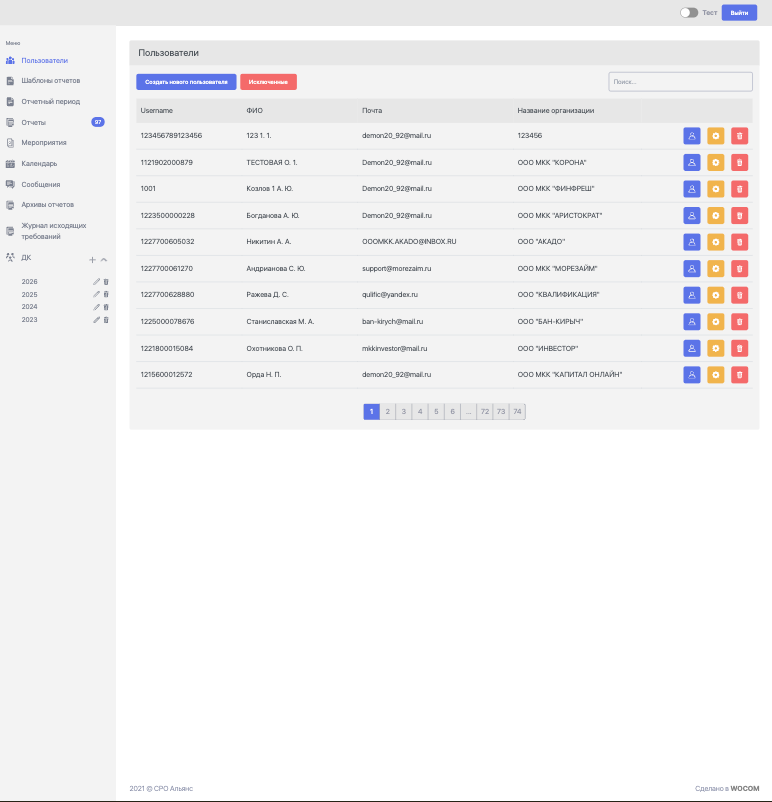Open Журнал исходящих требований menu item
772x802 pixels.
coord(54,231)
